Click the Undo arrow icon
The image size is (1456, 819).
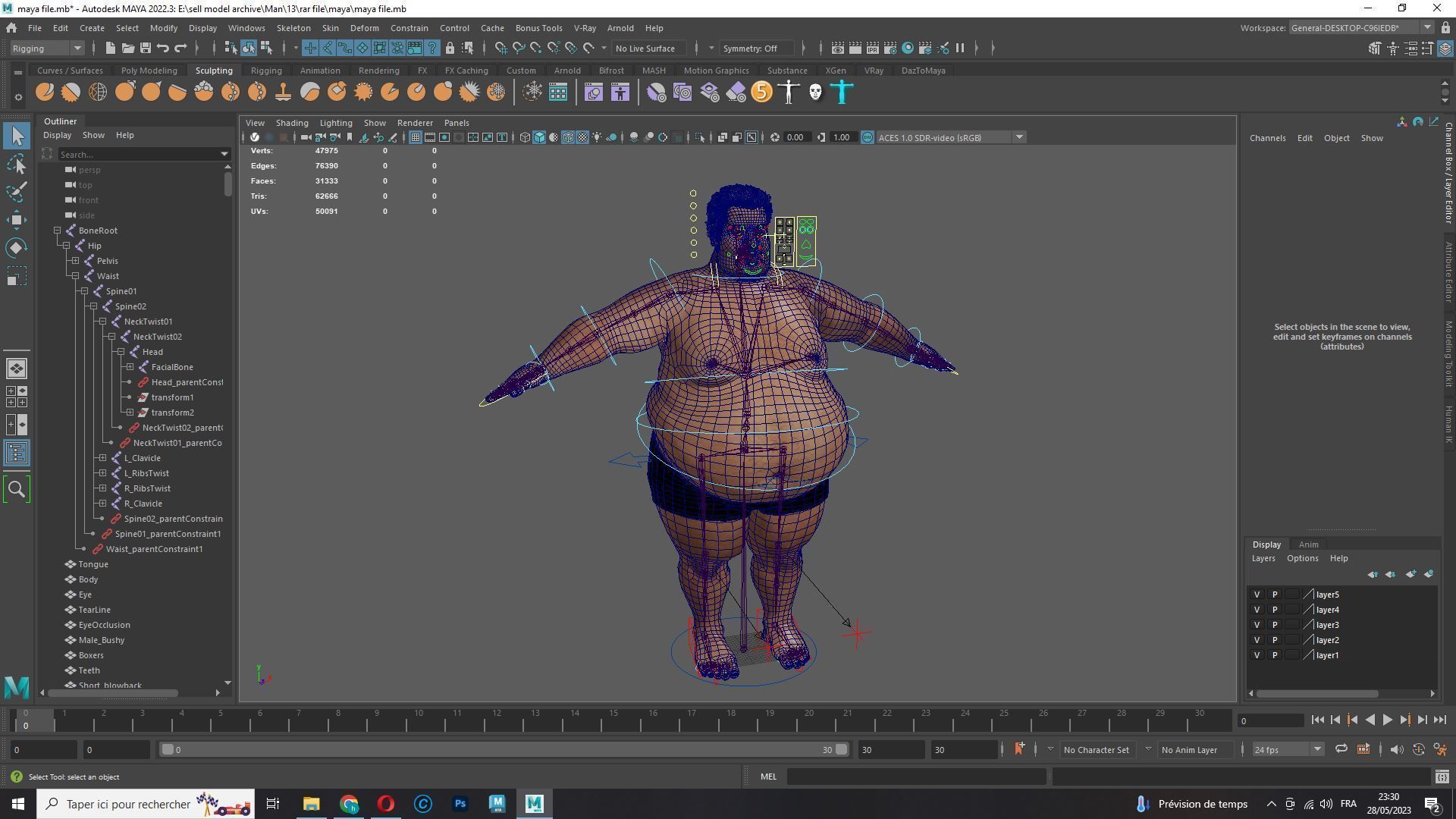coord(162,49)
